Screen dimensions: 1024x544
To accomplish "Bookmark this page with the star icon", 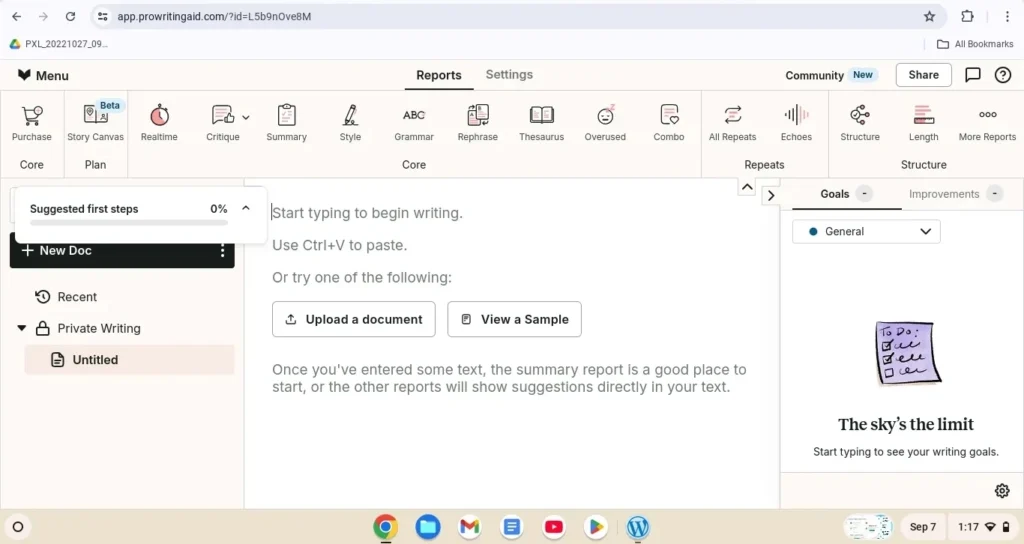I will pos(929,16).
